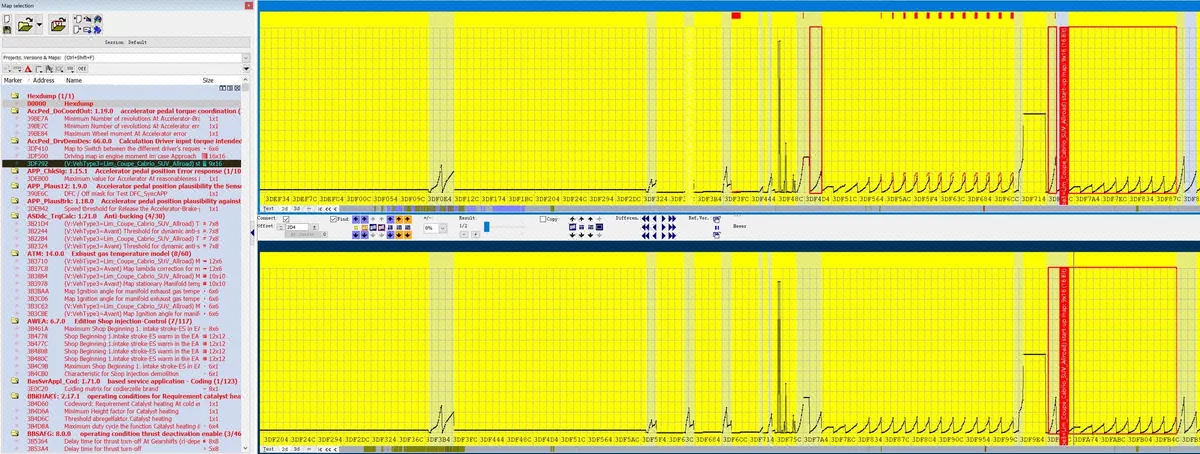
Task: Click the Projects, Versions & Maps search field
Action: tap(121, 58)
